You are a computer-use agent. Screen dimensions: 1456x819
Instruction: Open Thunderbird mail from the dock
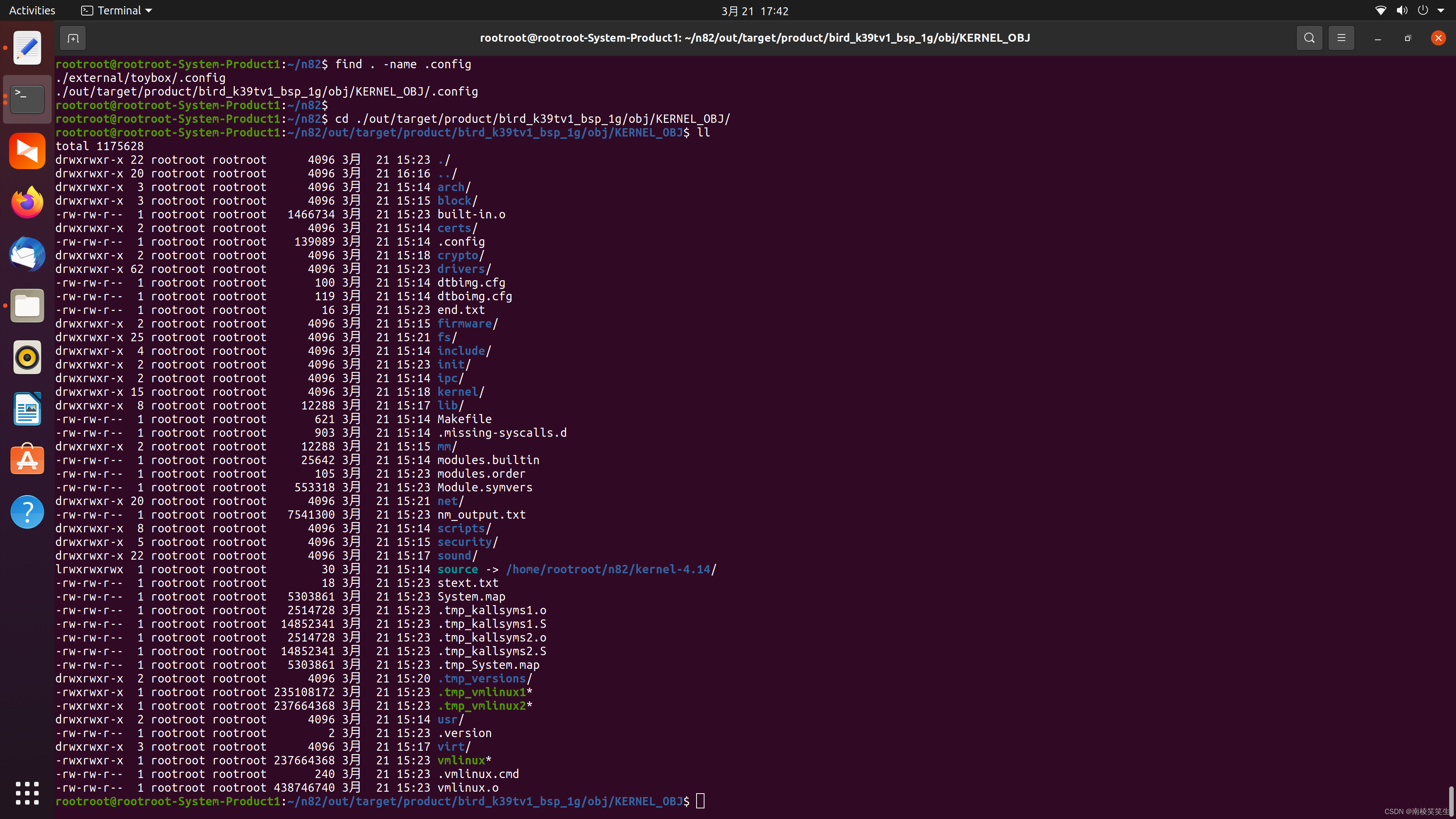pyautogui.click(x=27, y=254)
